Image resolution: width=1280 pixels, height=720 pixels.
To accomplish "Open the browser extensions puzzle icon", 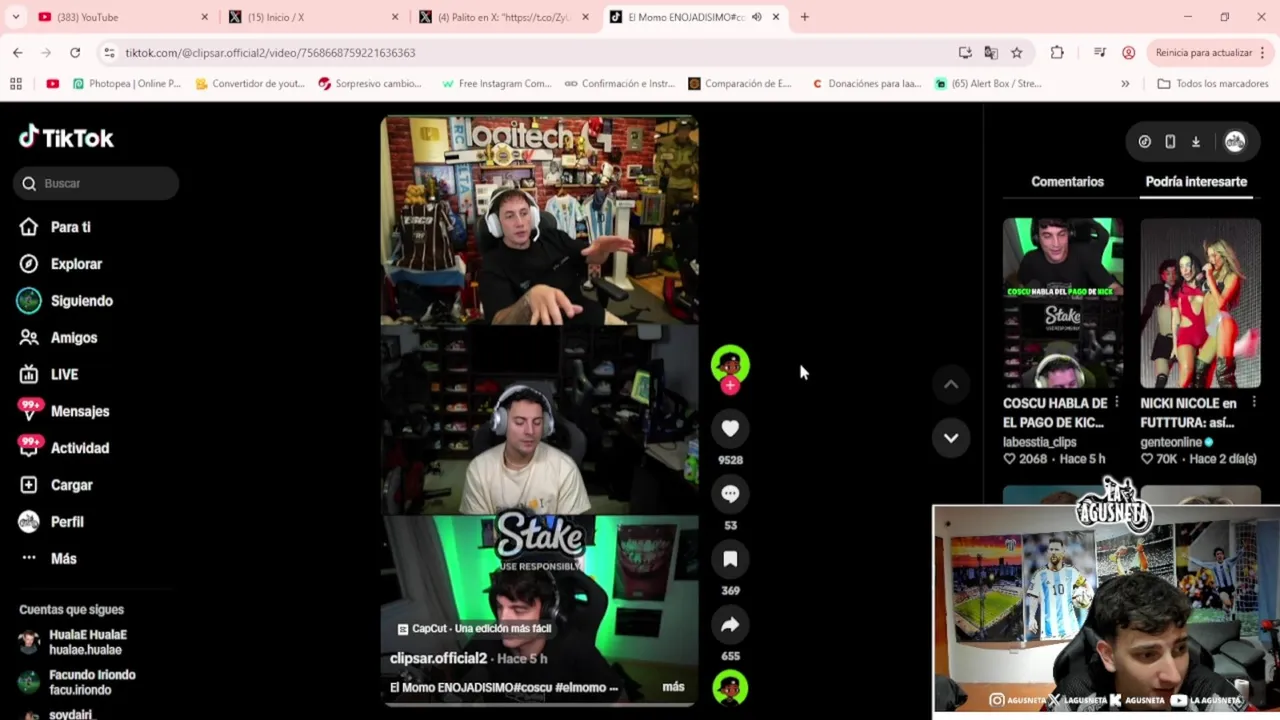I will (x=1057, y=53).
